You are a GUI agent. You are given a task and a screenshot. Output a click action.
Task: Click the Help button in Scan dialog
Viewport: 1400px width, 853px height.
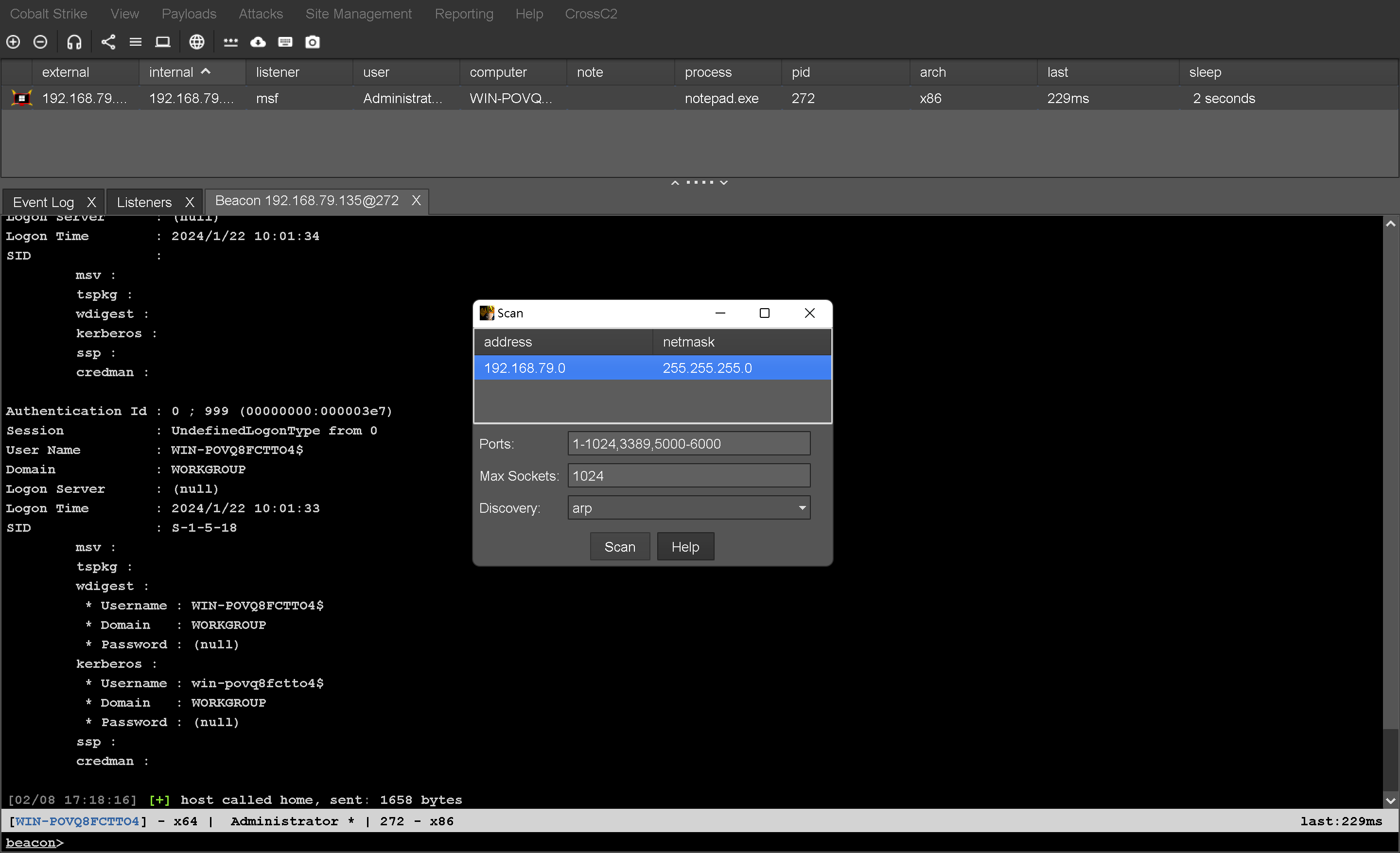point(684,546)
